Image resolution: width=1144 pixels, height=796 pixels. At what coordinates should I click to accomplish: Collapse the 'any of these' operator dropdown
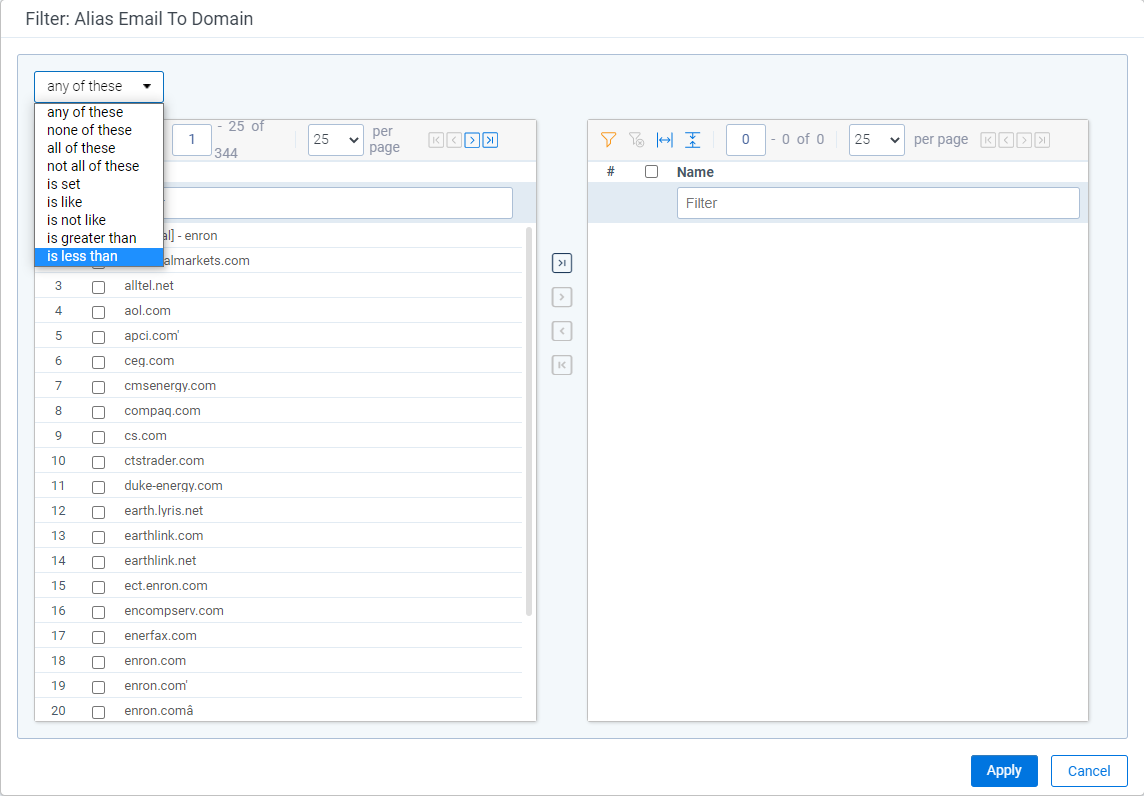[98, 86]
